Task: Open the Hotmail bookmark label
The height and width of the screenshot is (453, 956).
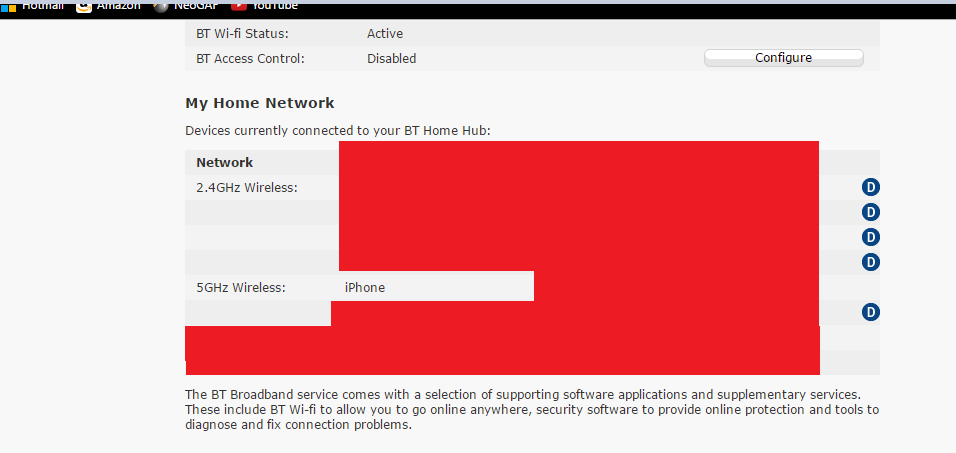Action: coord(43,5)
